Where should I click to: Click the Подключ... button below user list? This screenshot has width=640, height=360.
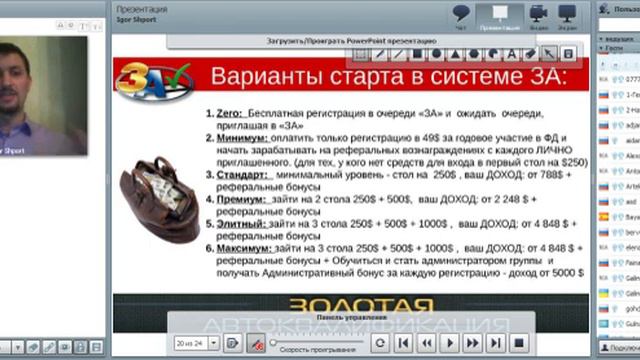point(619,347)
